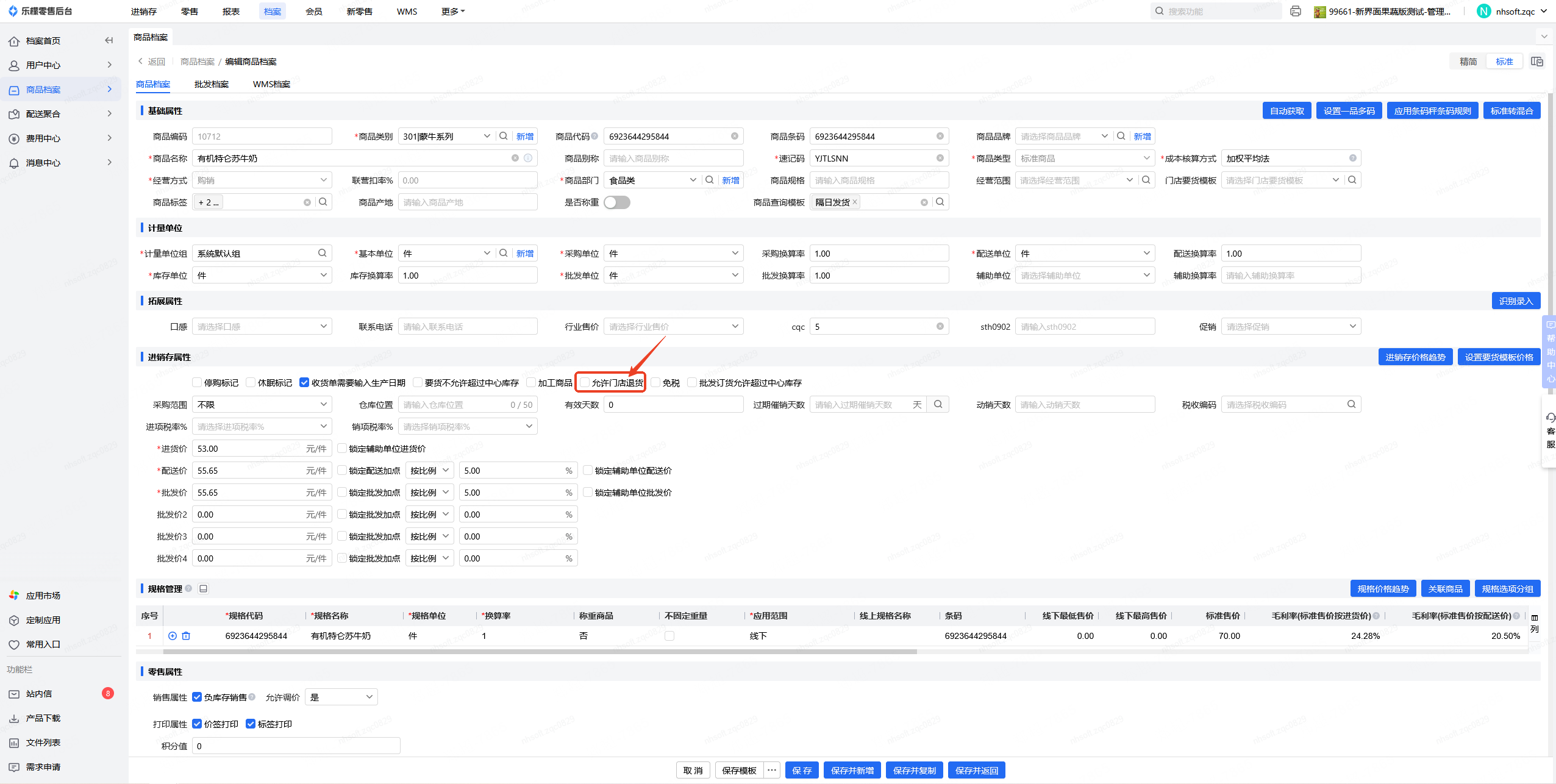Open 站内信 messages in sidebar
Viewport: 1556px width, 784px height.
coord(39,694)
